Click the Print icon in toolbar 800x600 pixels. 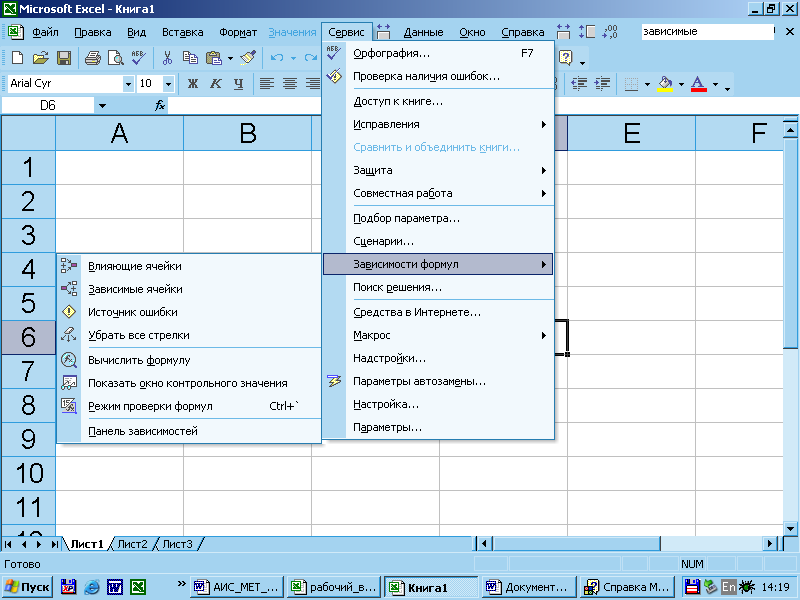tap(92, 58)
